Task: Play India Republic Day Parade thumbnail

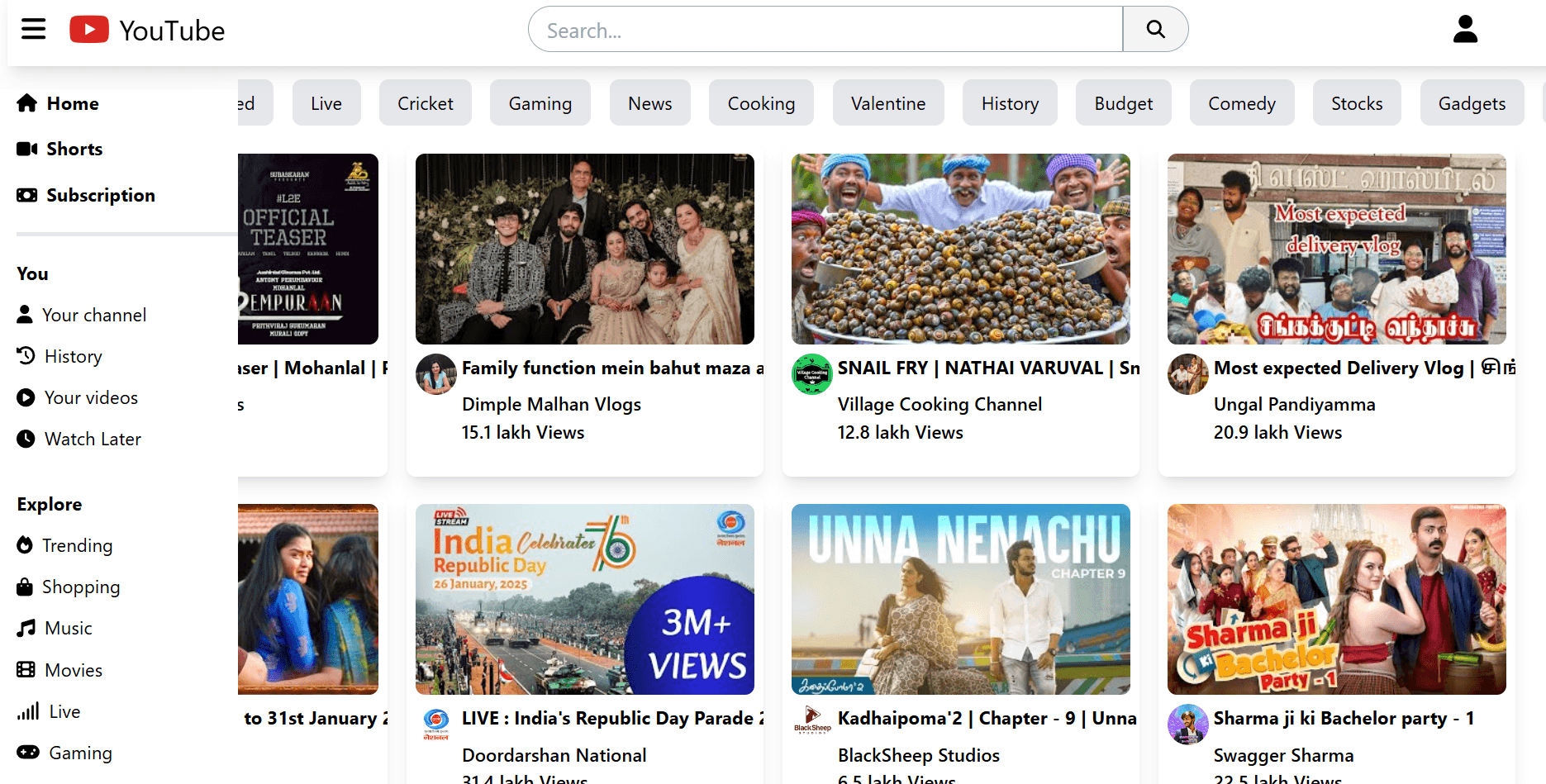Action: point(585,599)
